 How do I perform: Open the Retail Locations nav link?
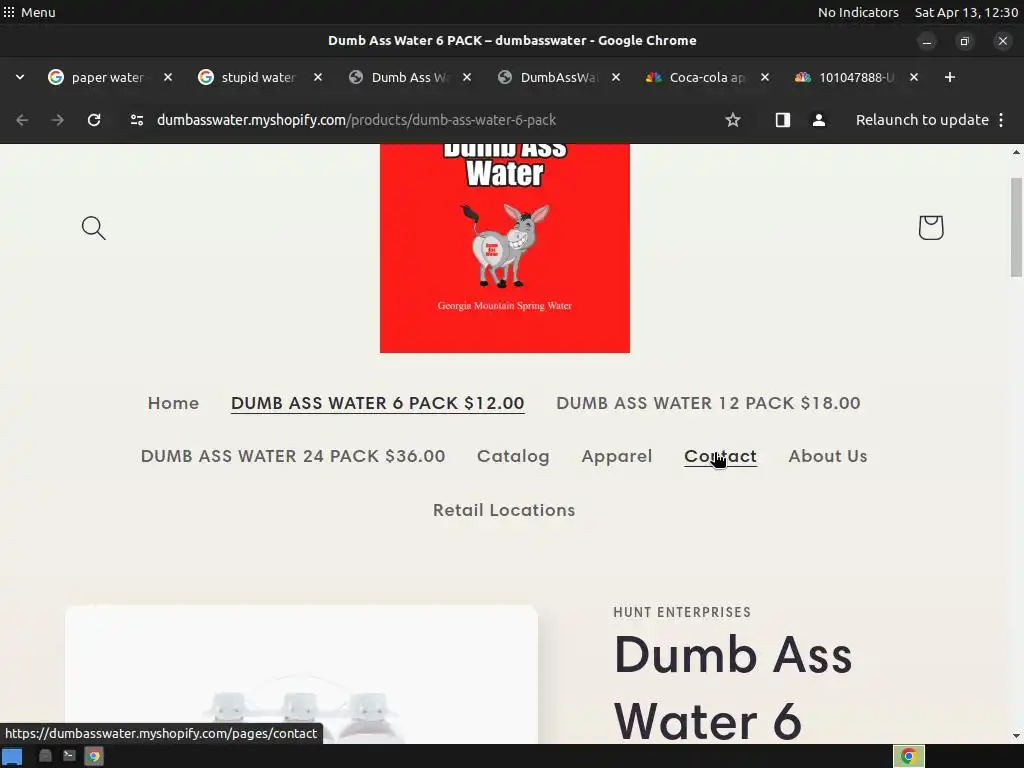(504, 510)
